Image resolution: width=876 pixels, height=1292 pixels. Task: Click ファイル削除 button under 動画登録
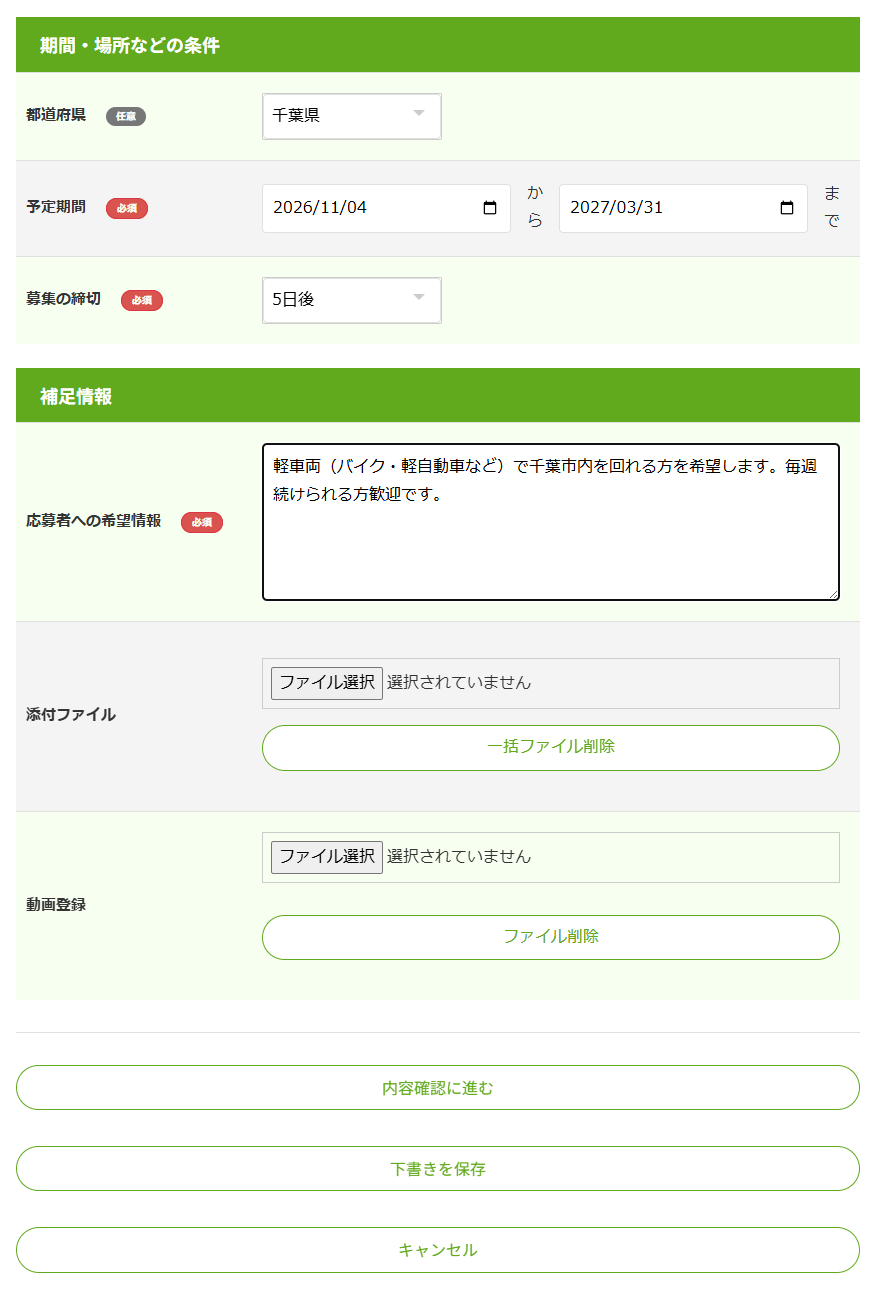[x=551, y=937]
